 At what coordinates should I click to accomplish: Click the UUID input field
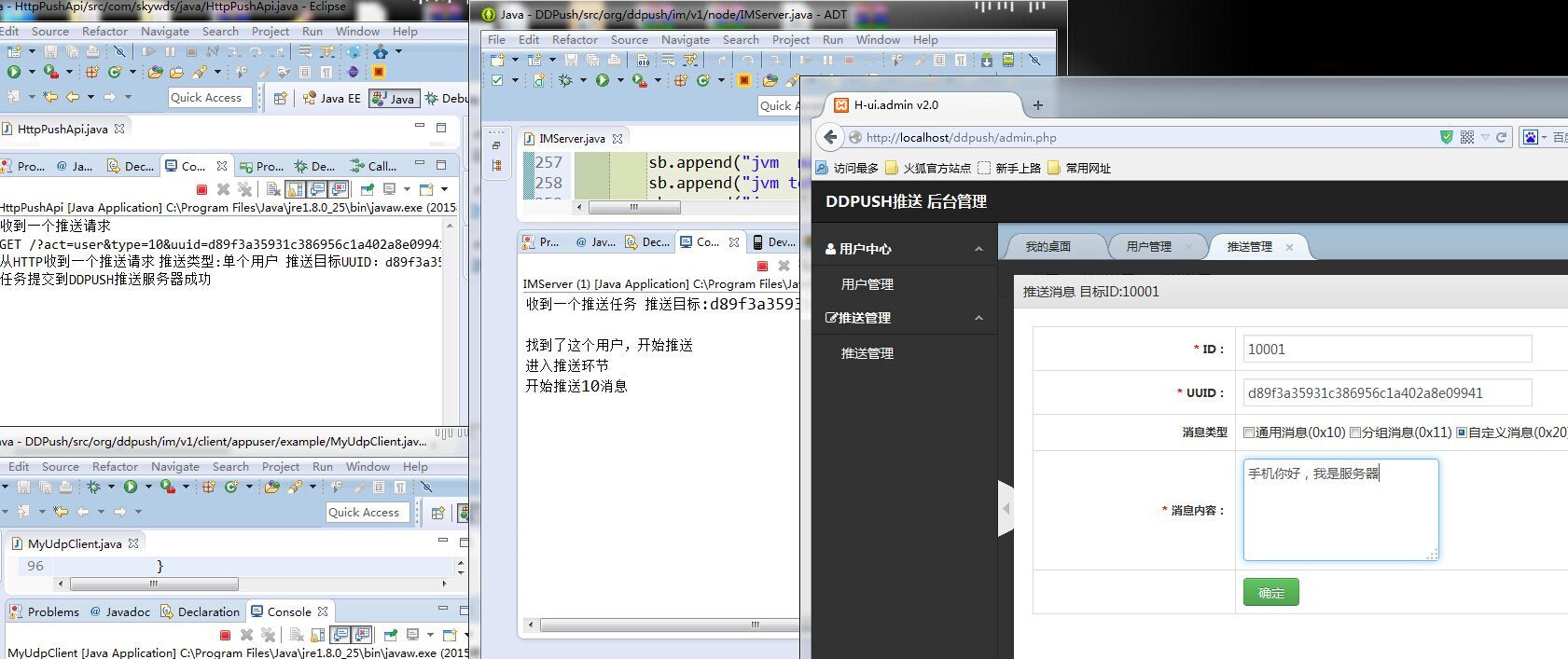pos(1387,392)
